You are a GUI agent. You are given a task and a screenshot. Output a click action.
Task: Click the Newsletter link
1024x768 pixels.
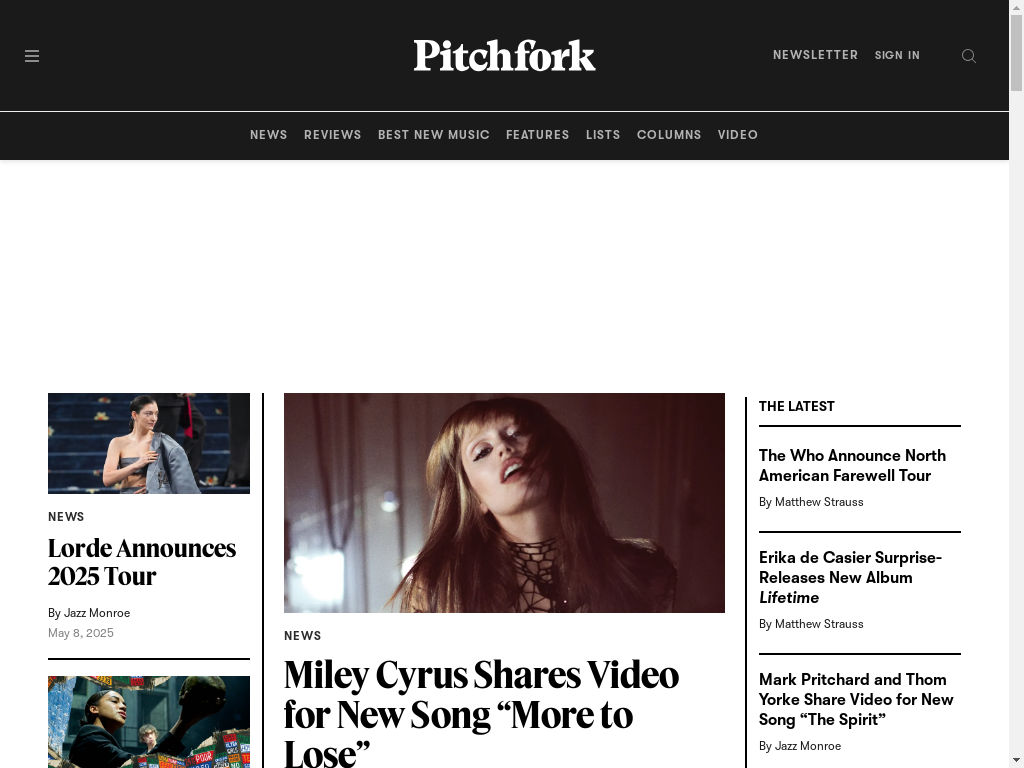(x=815, y=55)
